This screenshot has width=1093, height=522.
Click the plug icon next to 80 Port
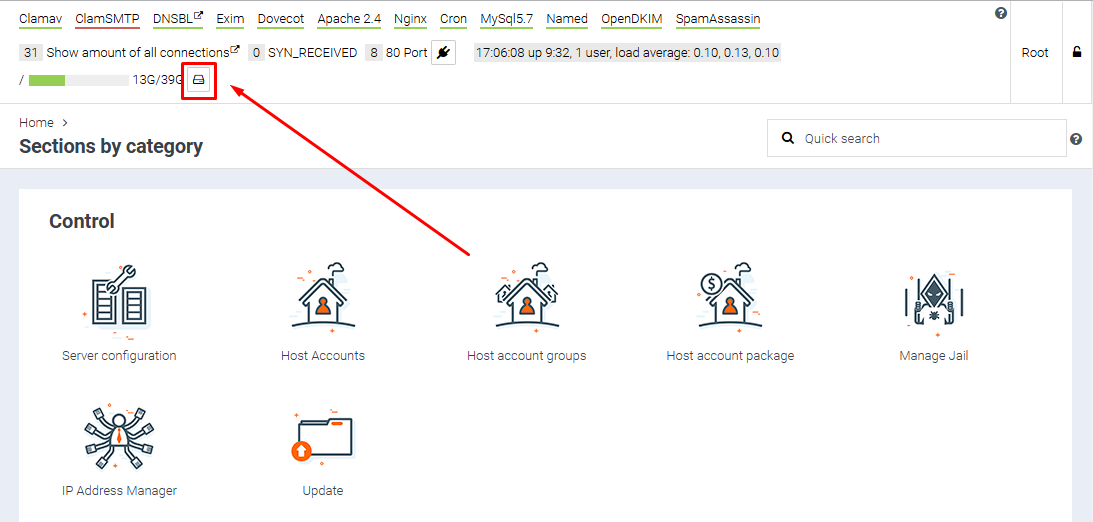[443, 52]
